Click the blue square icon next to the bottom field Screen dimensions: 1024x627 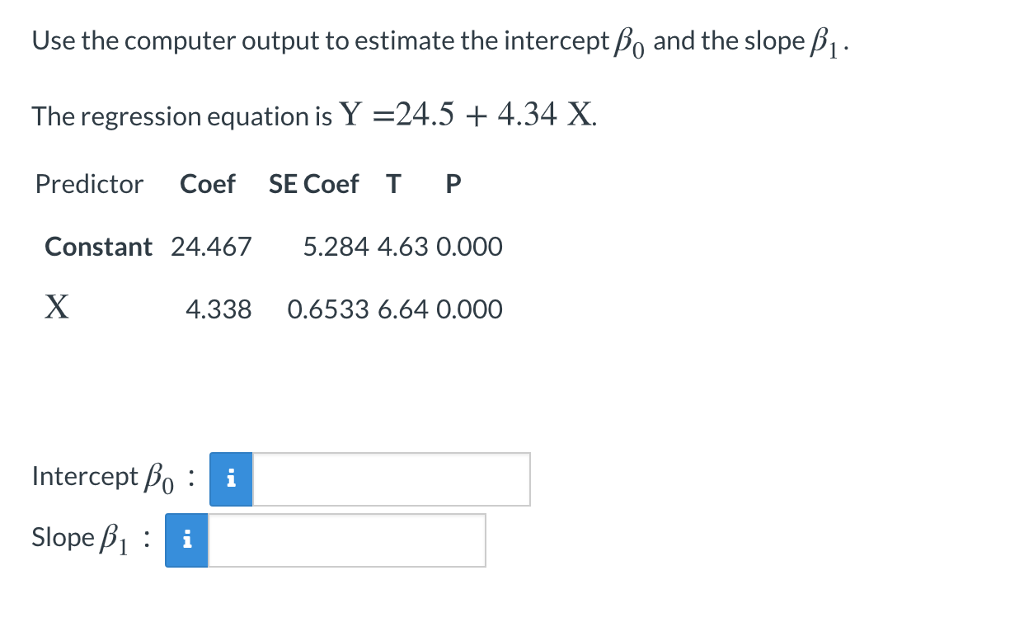click(x=186, y=540)
